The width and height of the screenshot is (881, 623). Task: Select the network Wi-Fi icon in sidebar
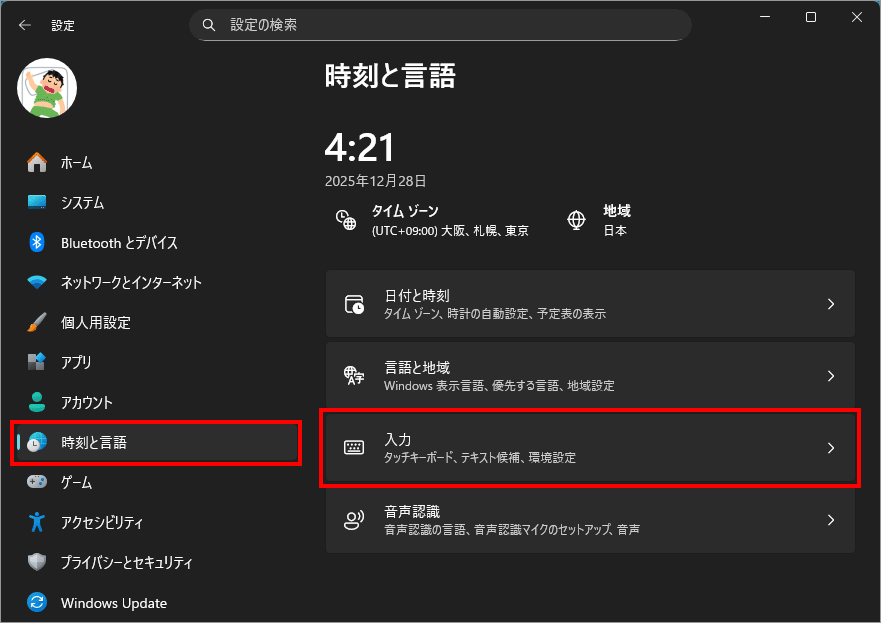coord(37,282)
